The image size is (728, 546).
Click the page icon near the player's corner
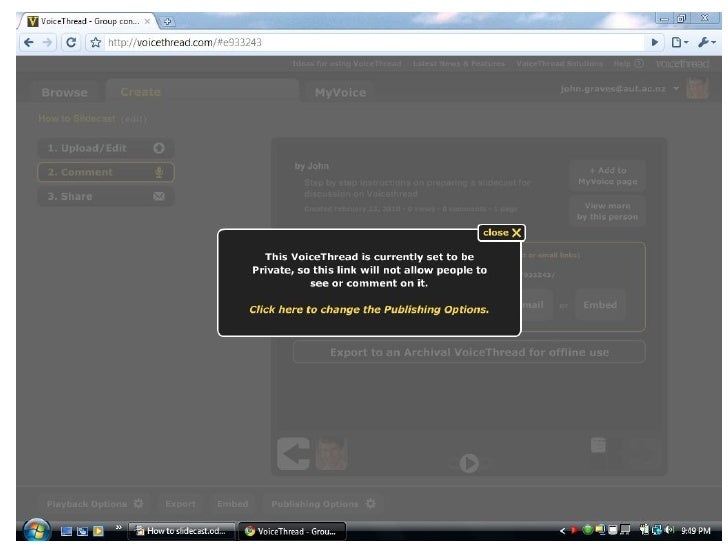point(598,445)
